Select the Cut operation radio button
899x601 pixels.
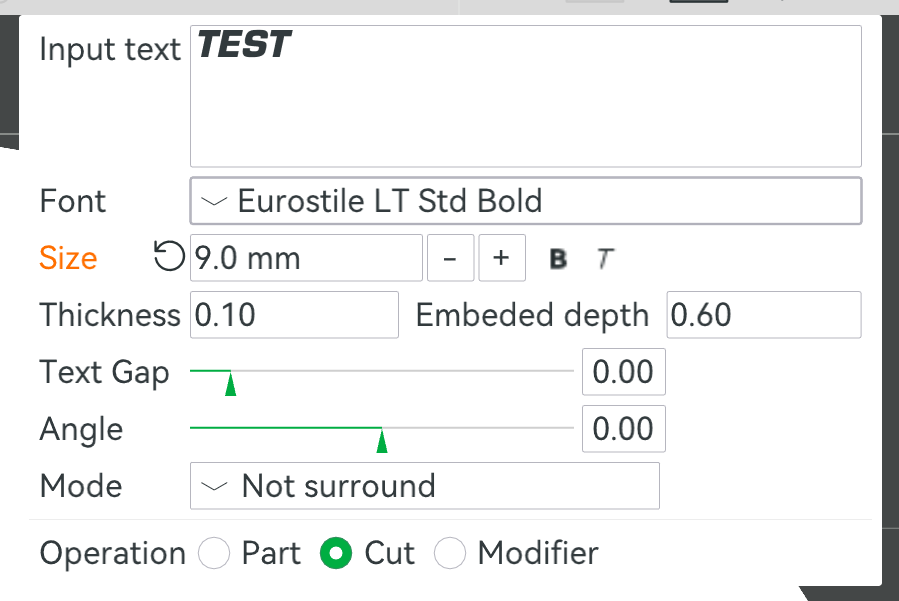336,553
